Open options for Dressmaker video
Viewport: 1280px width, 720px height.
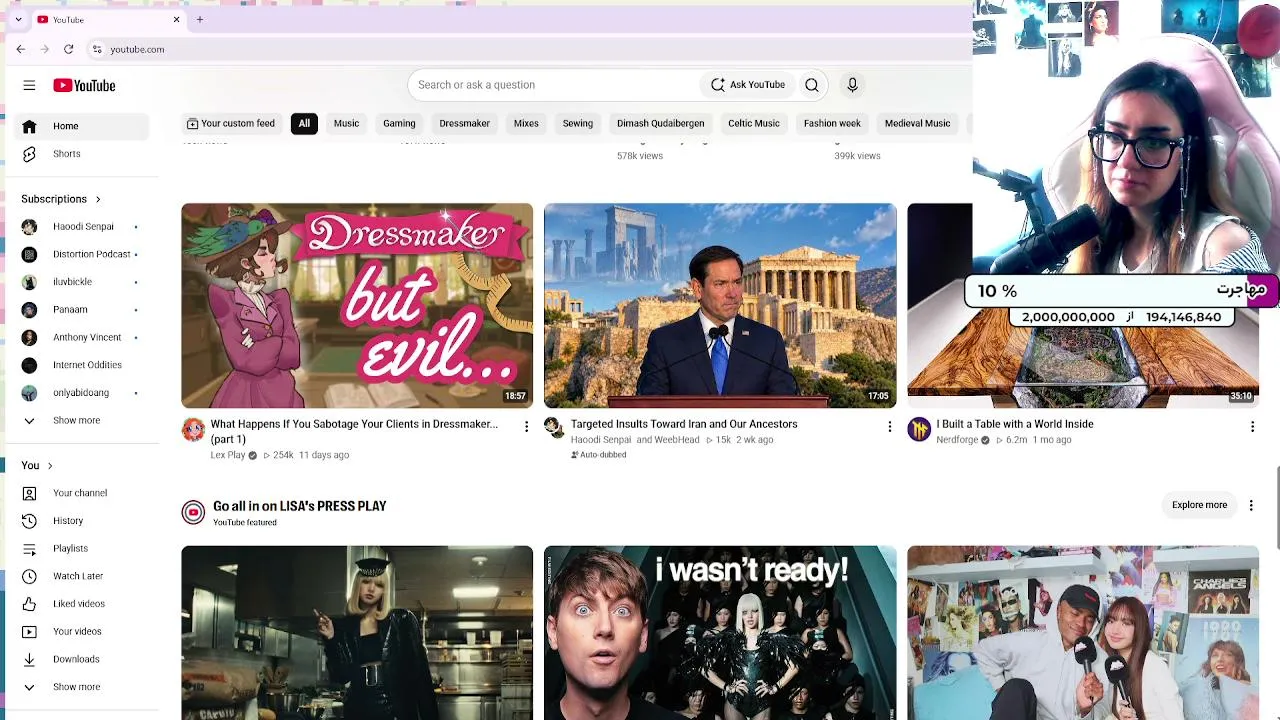point(526,427)
